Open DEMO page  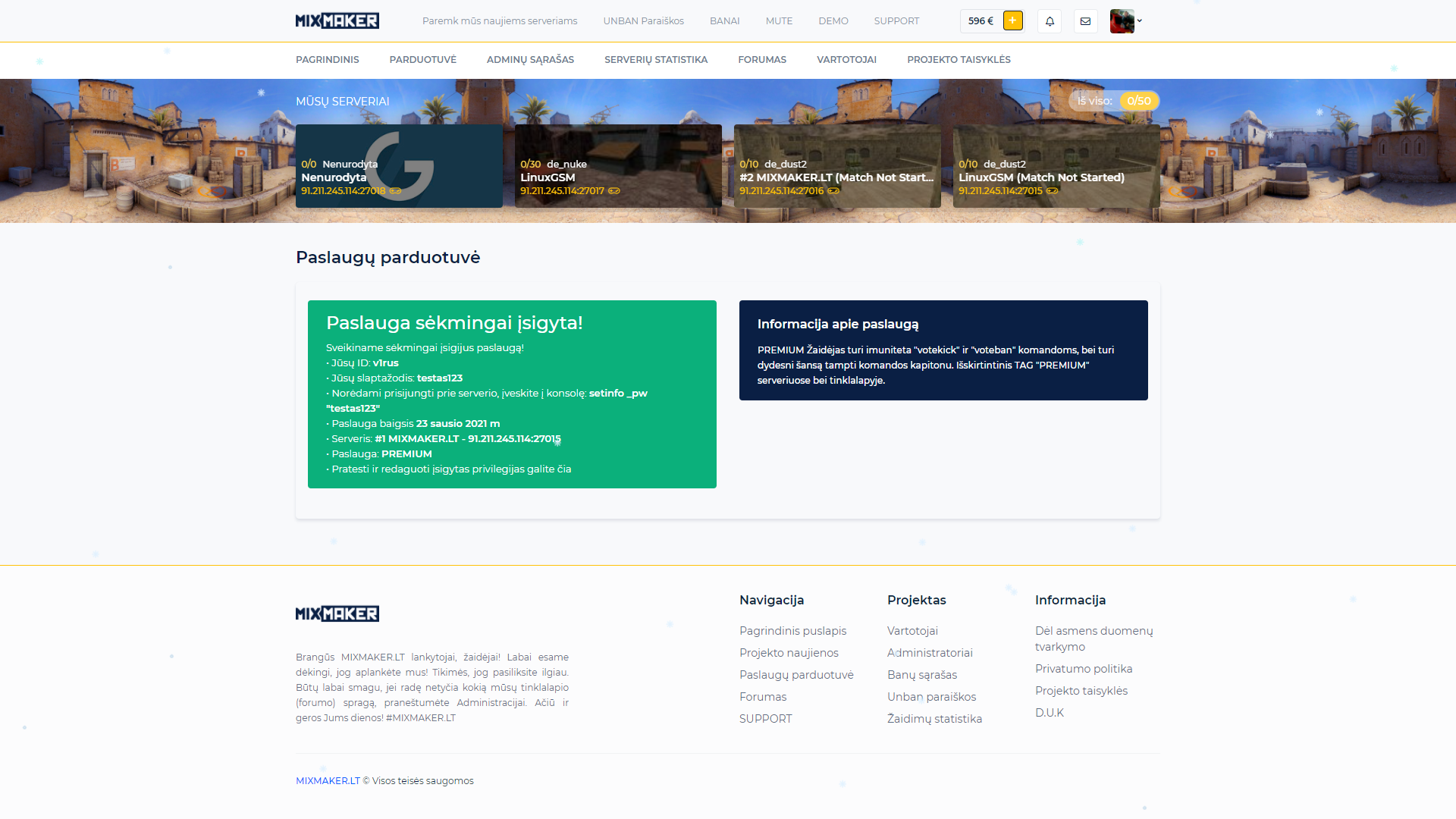click(833, 21)
